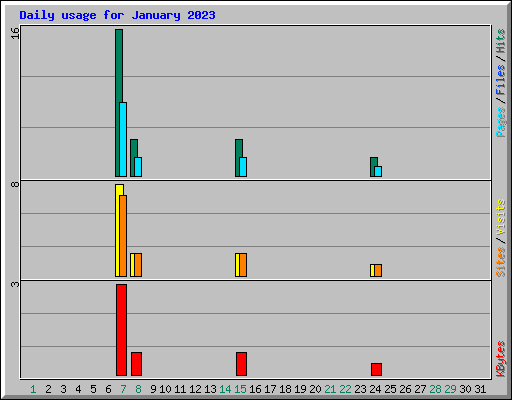
Task: Click the yellow Visits bar for day 24
Action: coord(372,270)
